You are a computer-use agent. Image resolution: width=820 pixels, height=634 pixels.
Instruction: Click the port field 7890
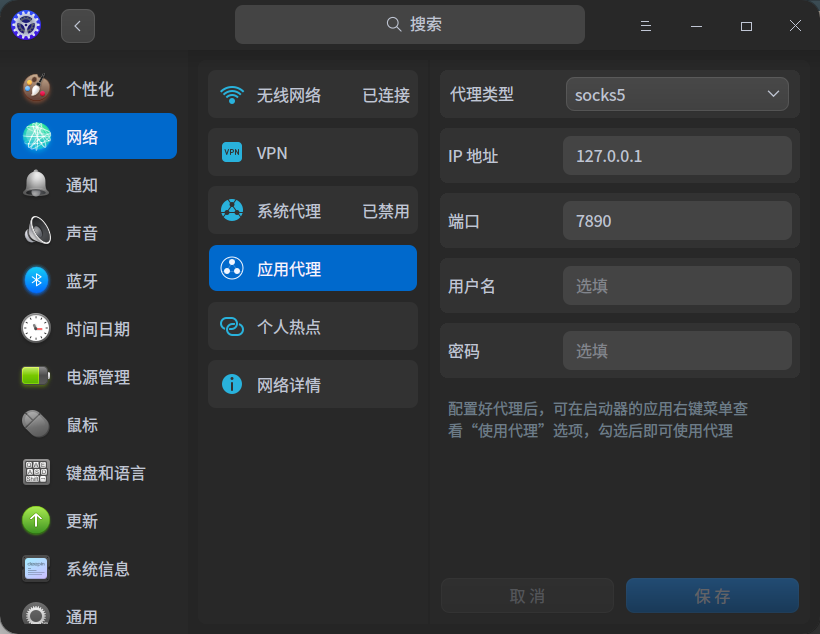click(x=677, y=221)
